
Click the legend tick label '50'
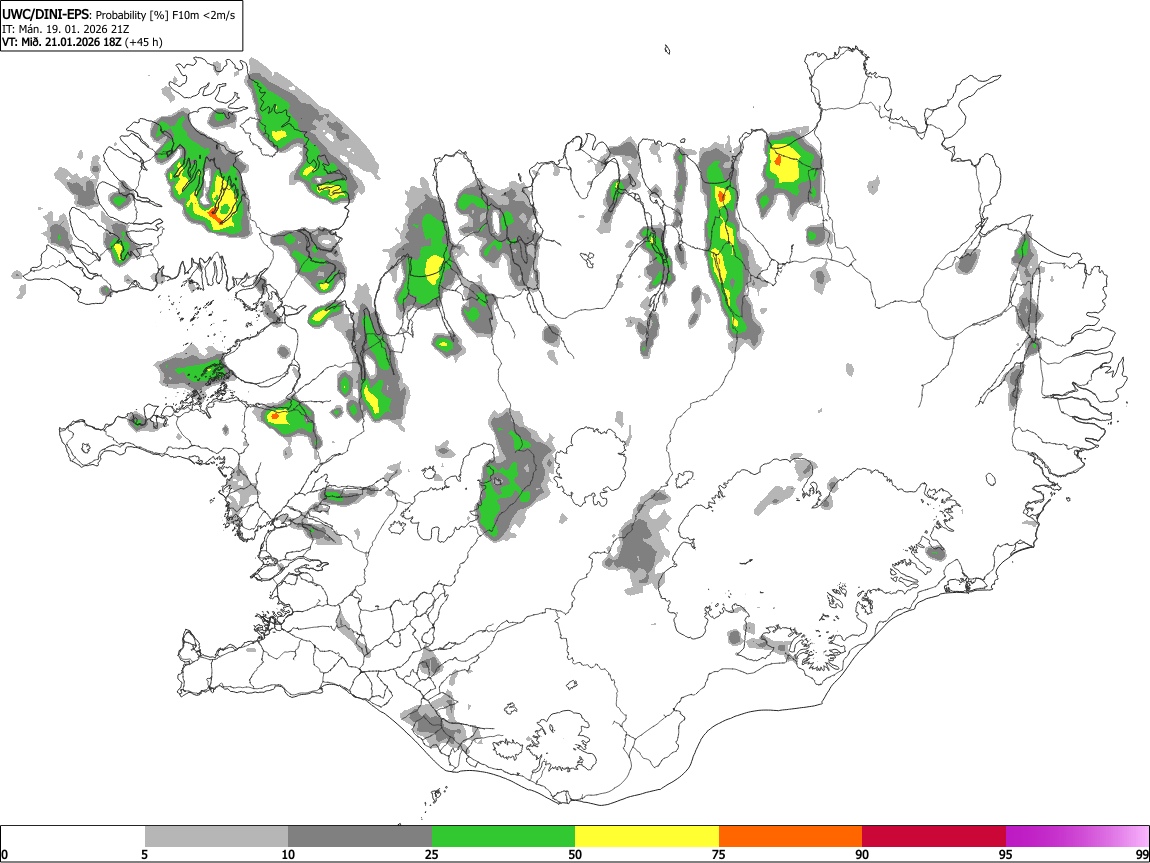(575, 854)
